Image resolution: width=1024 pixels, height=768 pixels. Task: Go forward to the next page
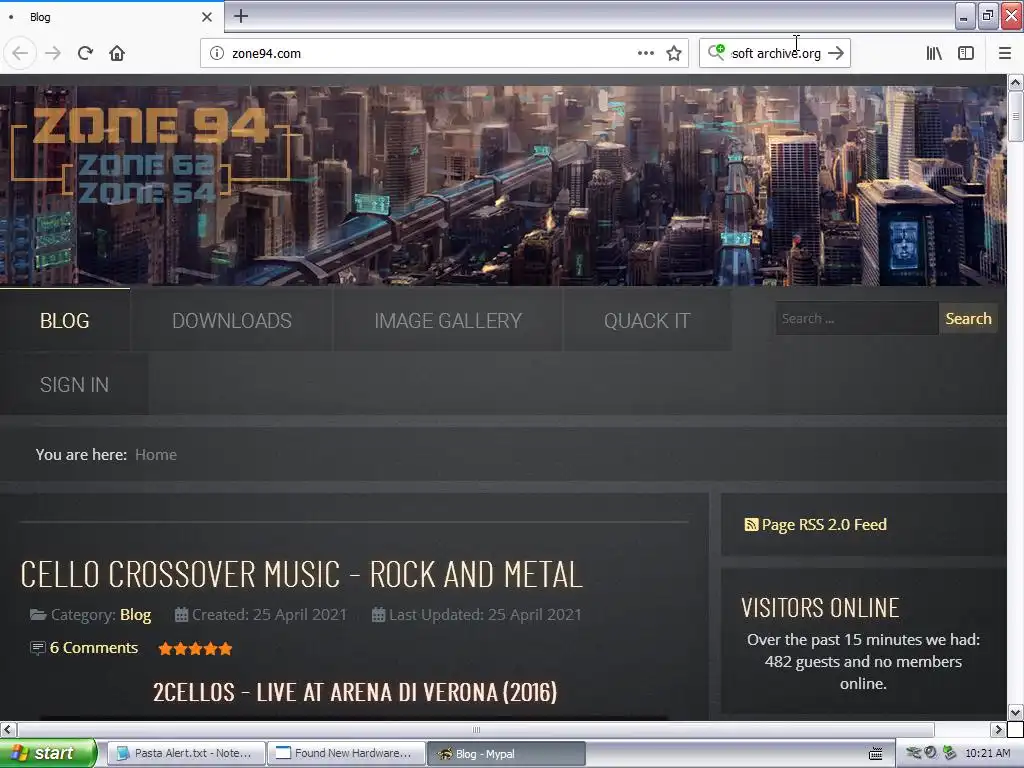tap(53, 53)
